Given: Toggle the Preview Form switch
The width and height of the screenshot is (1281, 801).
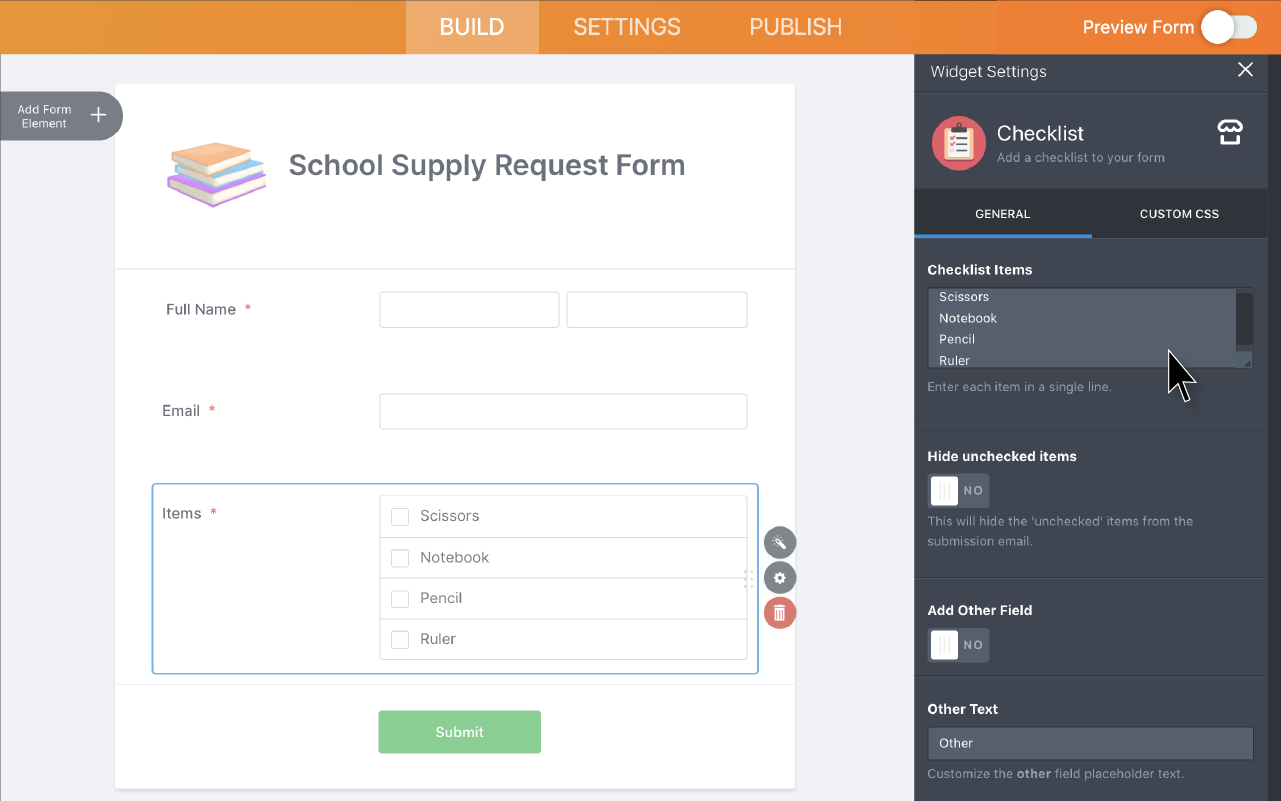Looking at the screenshot, I should point(1229,27).
